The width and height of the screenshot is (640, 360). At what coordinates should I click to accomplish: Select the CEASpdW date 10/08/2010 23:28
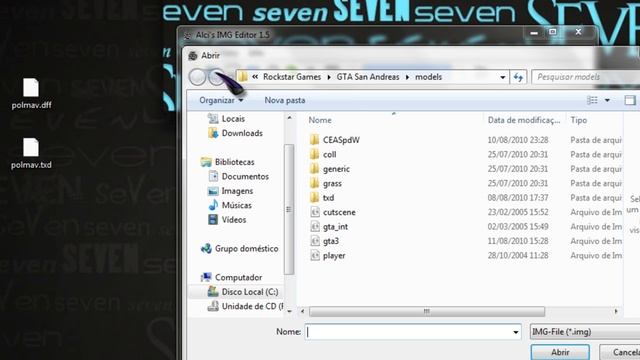tap(518, 140)
